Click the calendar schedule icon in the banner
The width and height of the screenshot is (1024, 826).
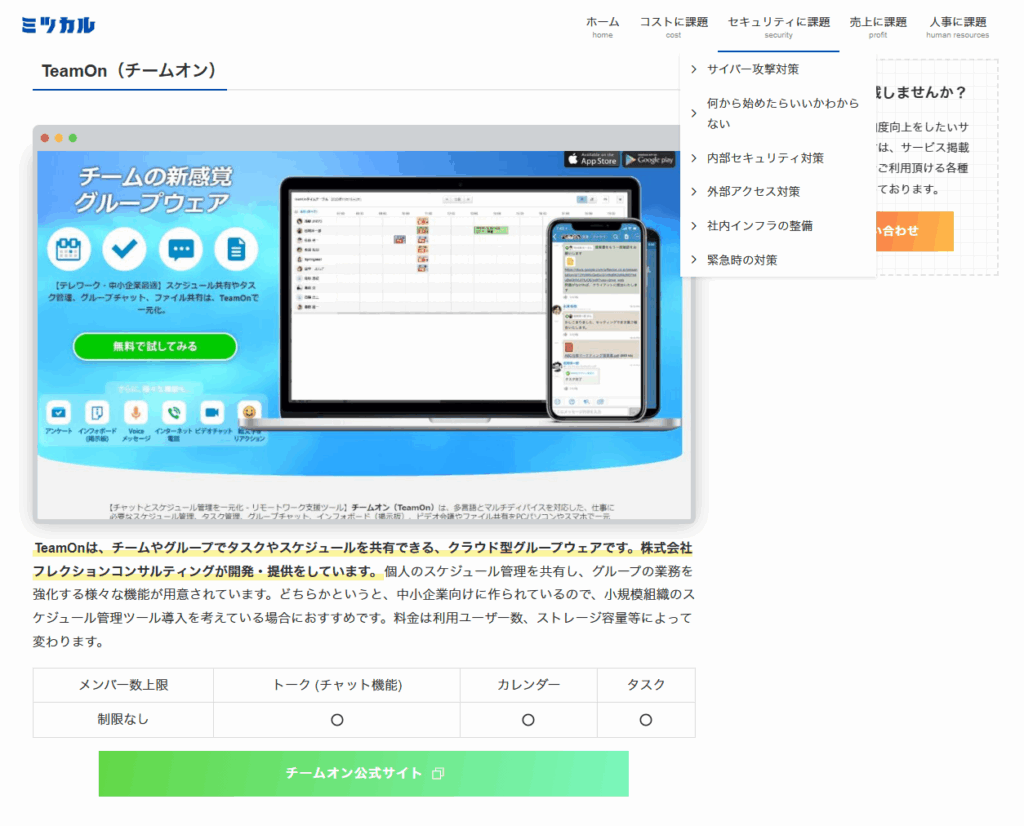[69, 249]
